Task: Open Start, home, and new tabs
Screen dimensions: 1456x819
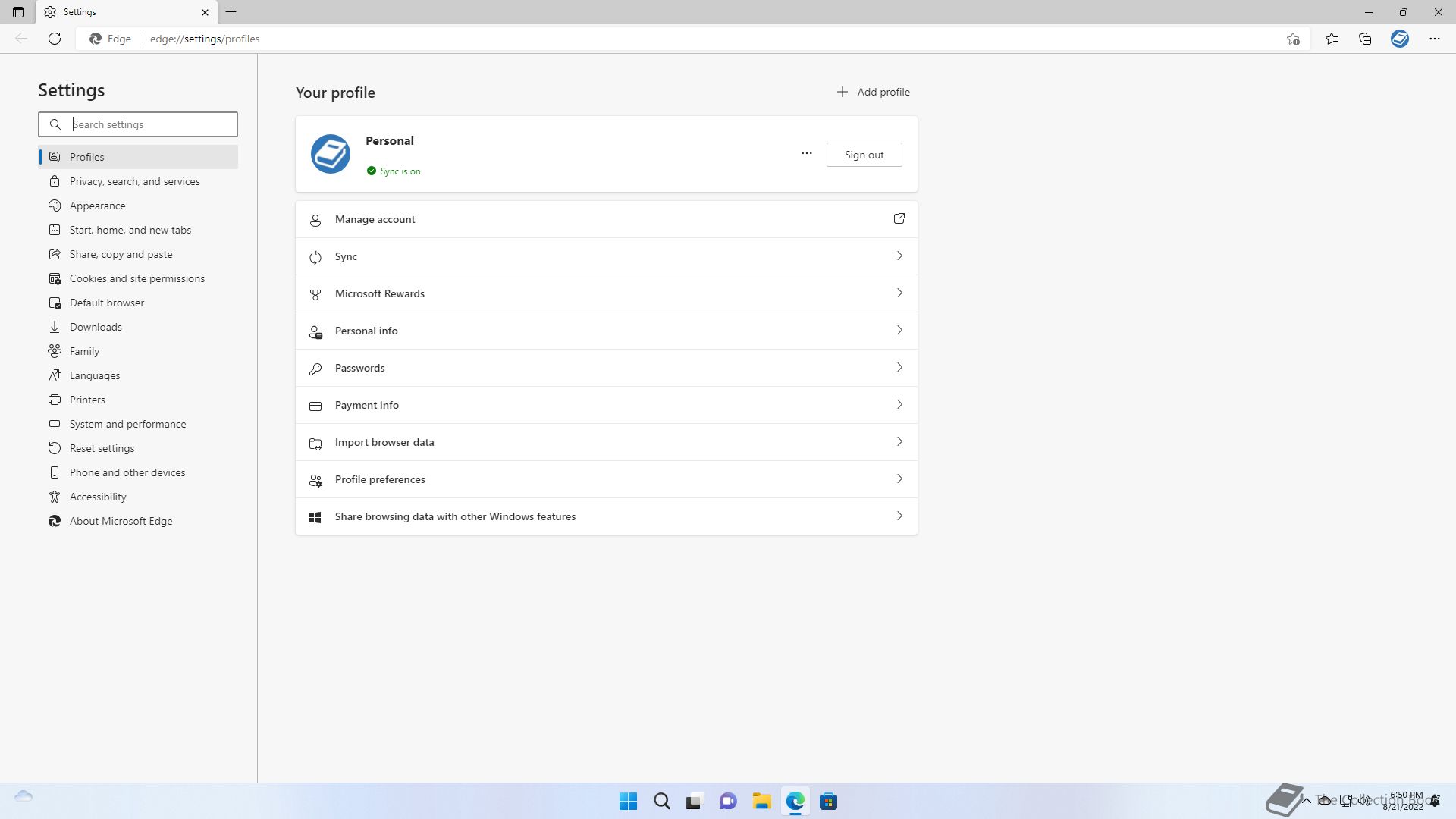Action: 138,230
